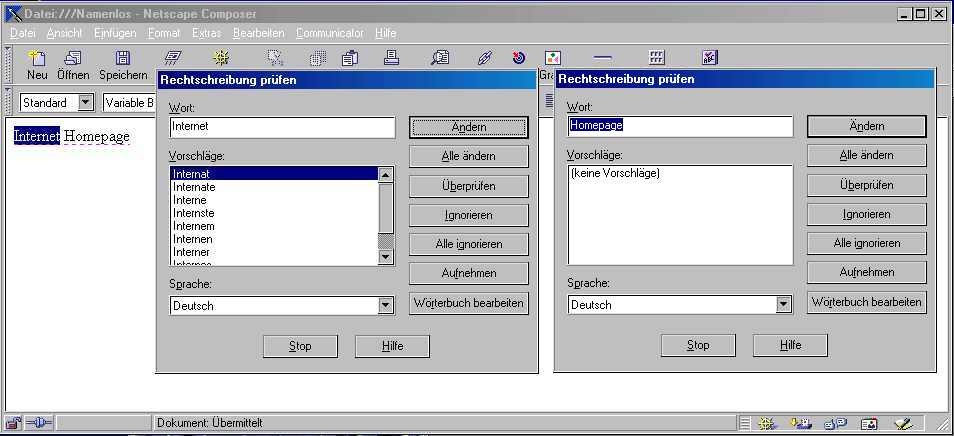Screen dimensions: 954x436
Task: Click the Copy toolbar icon
Action: click(318, 58)
